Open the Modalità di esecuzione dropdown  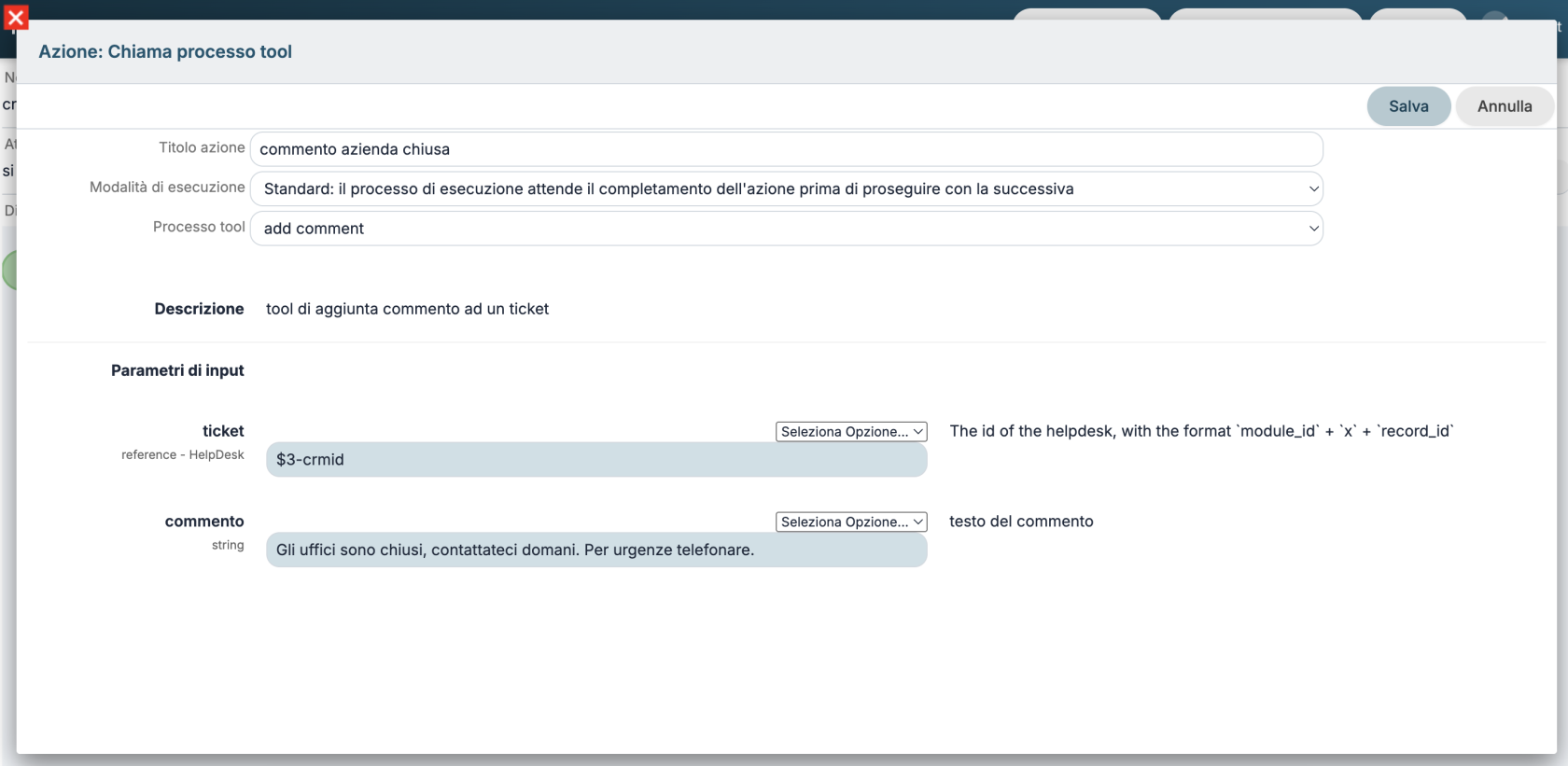(x=786, y=188)
